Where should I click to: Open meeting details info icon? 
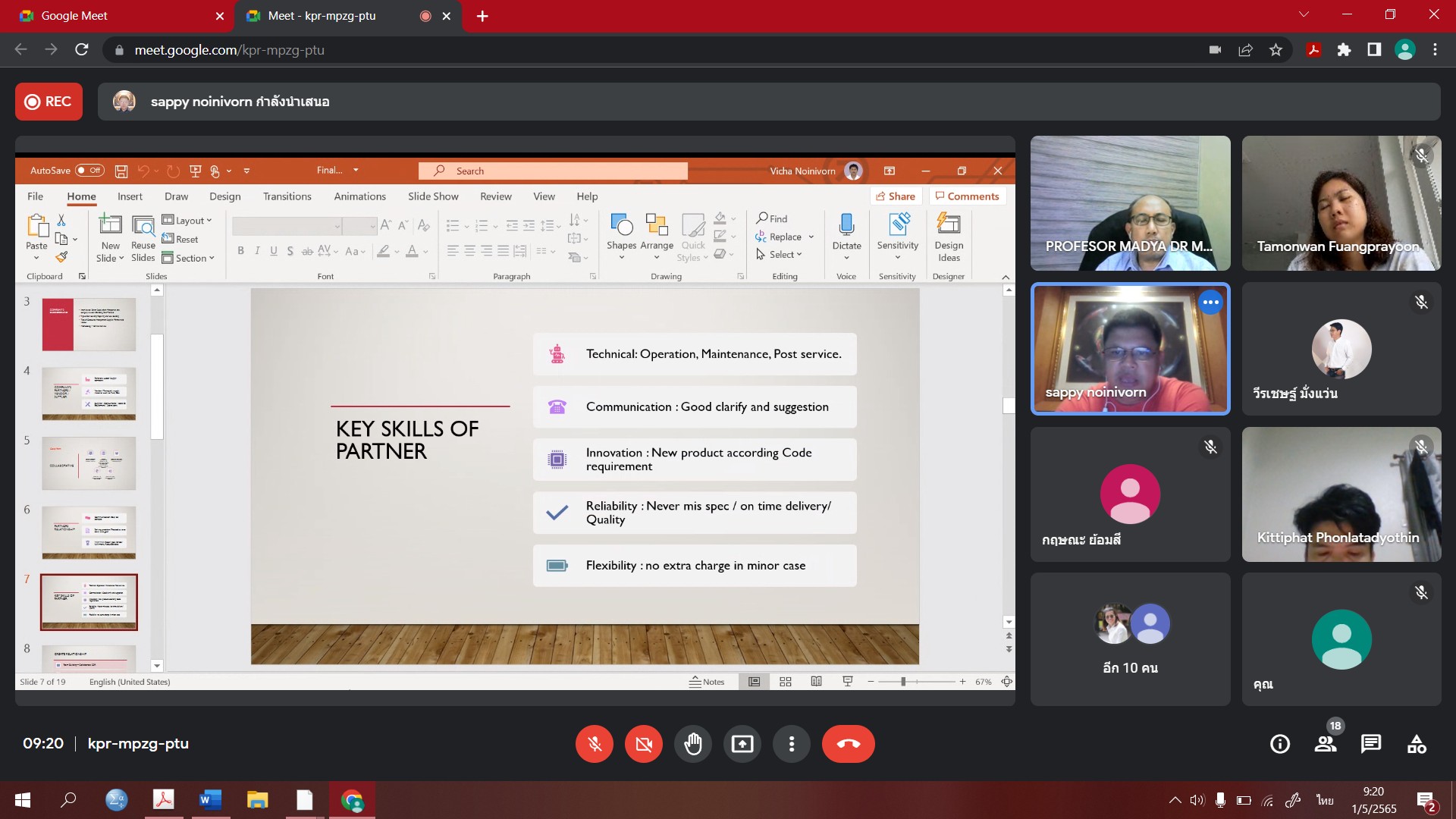tap(1279, 744)
